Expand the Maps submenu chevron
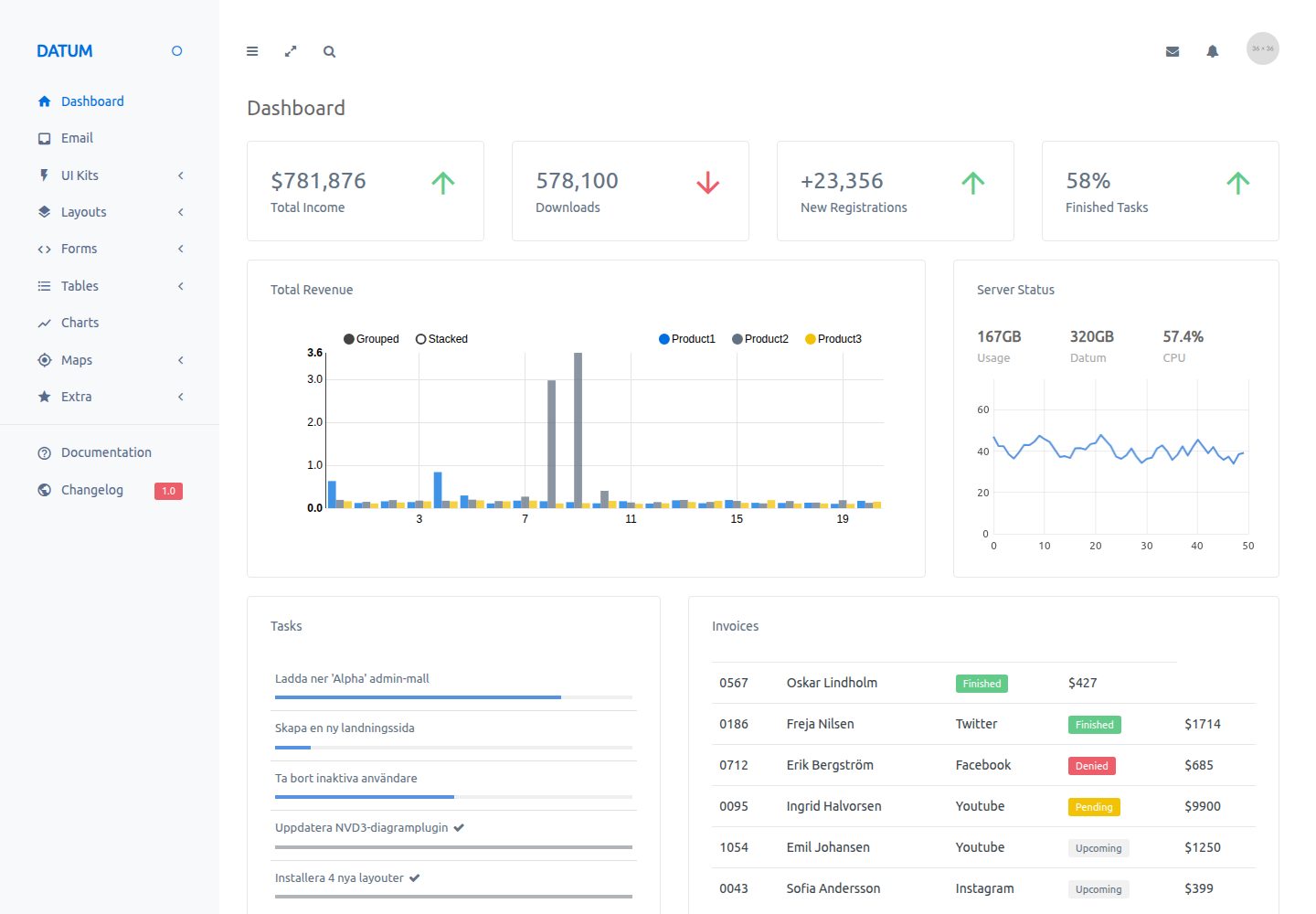This screenshot has height=914, width=1316. point(181,360)
